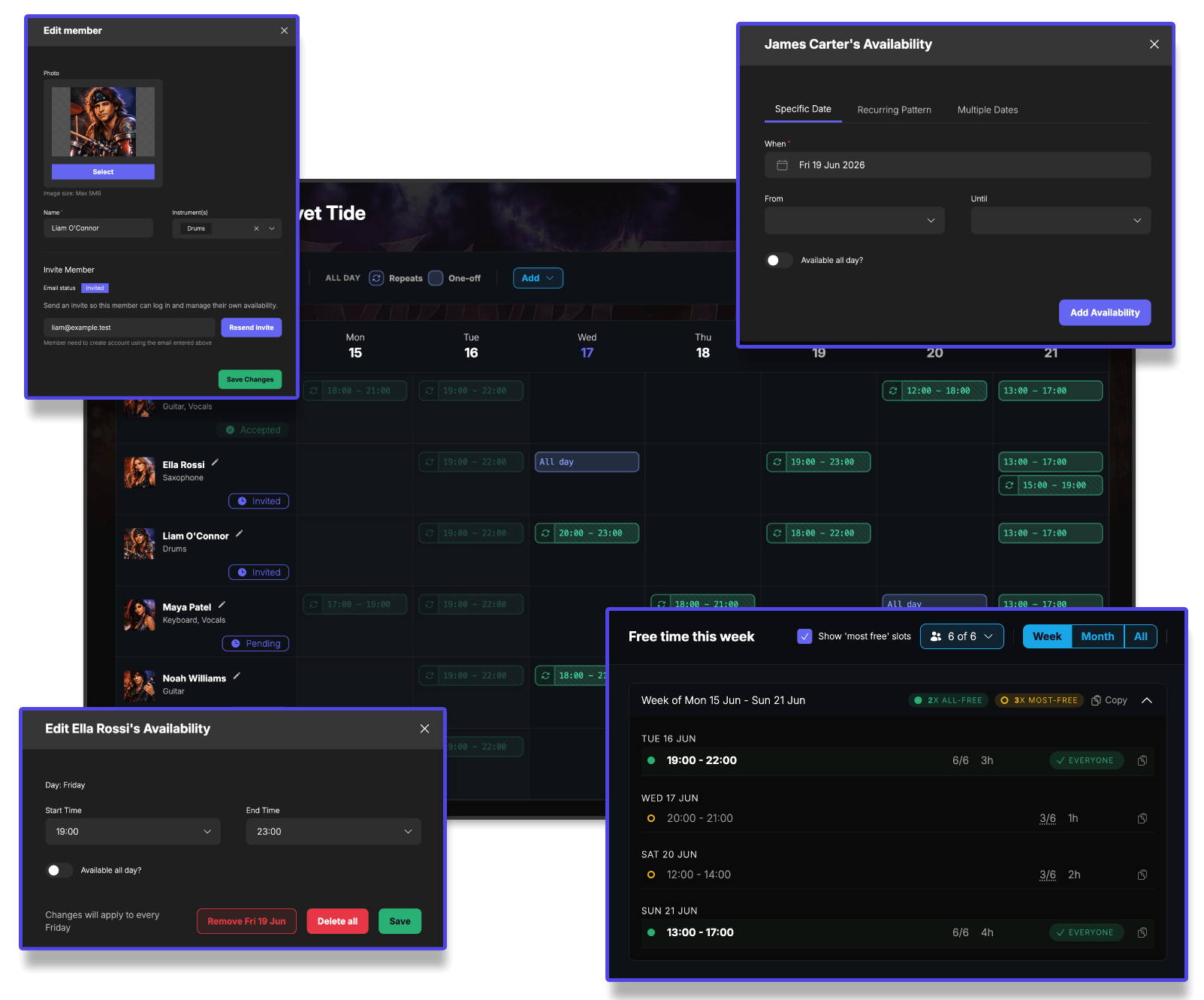Expand the Instrument(s) dropdown arrow

[272, 228]
